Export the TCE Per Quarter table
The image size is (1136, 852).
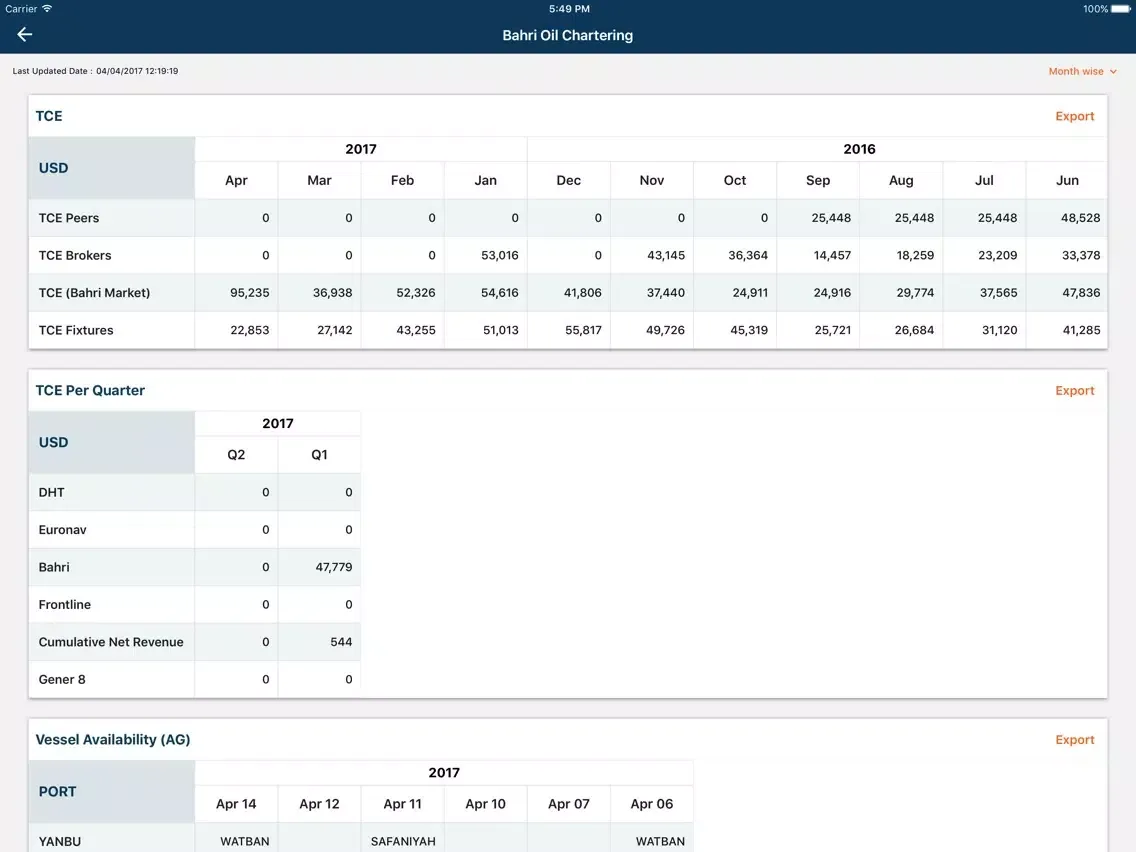1074,390
